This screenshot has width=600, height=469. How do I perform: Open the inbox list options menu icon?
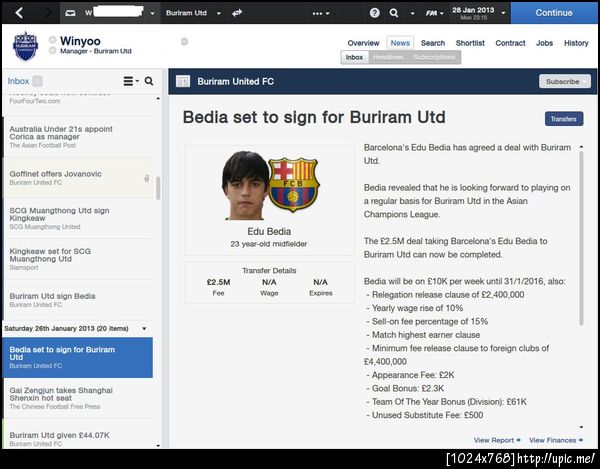click(x=130, y=81)
